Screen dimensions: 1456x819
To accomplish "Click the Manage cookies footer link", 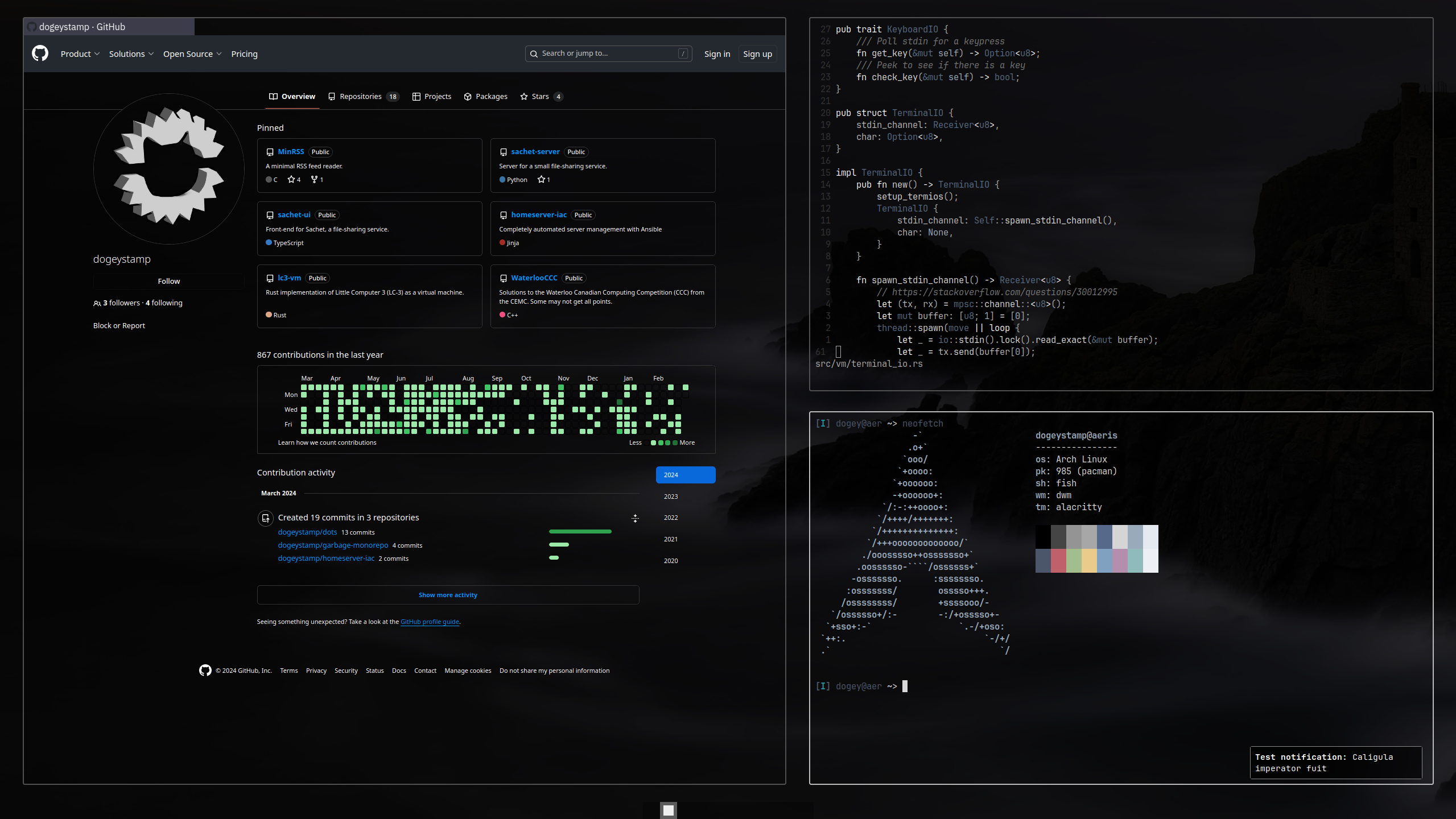I will [x=468, y=671].
